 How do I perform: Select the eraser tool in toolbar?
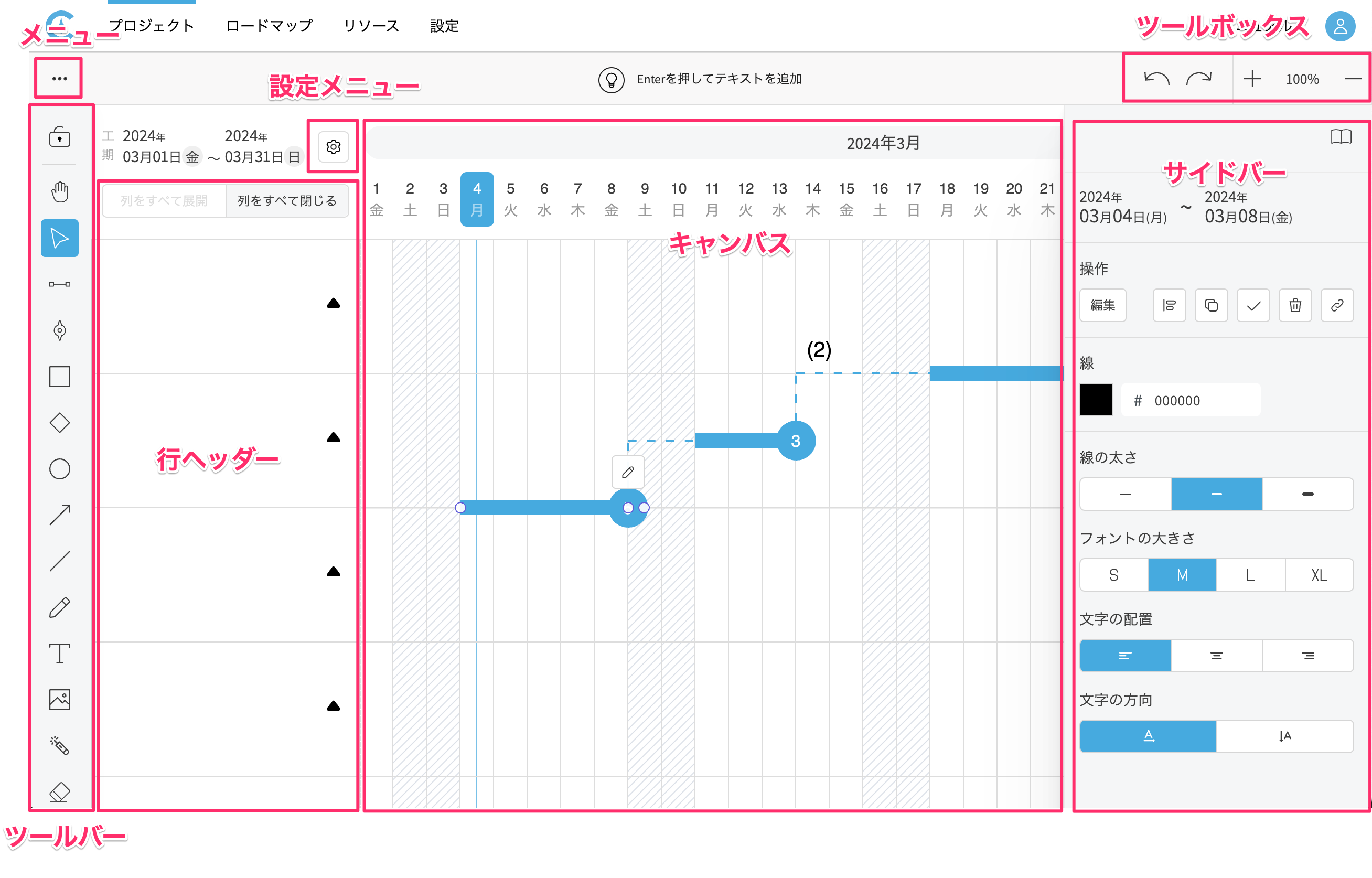pos(59,791)
